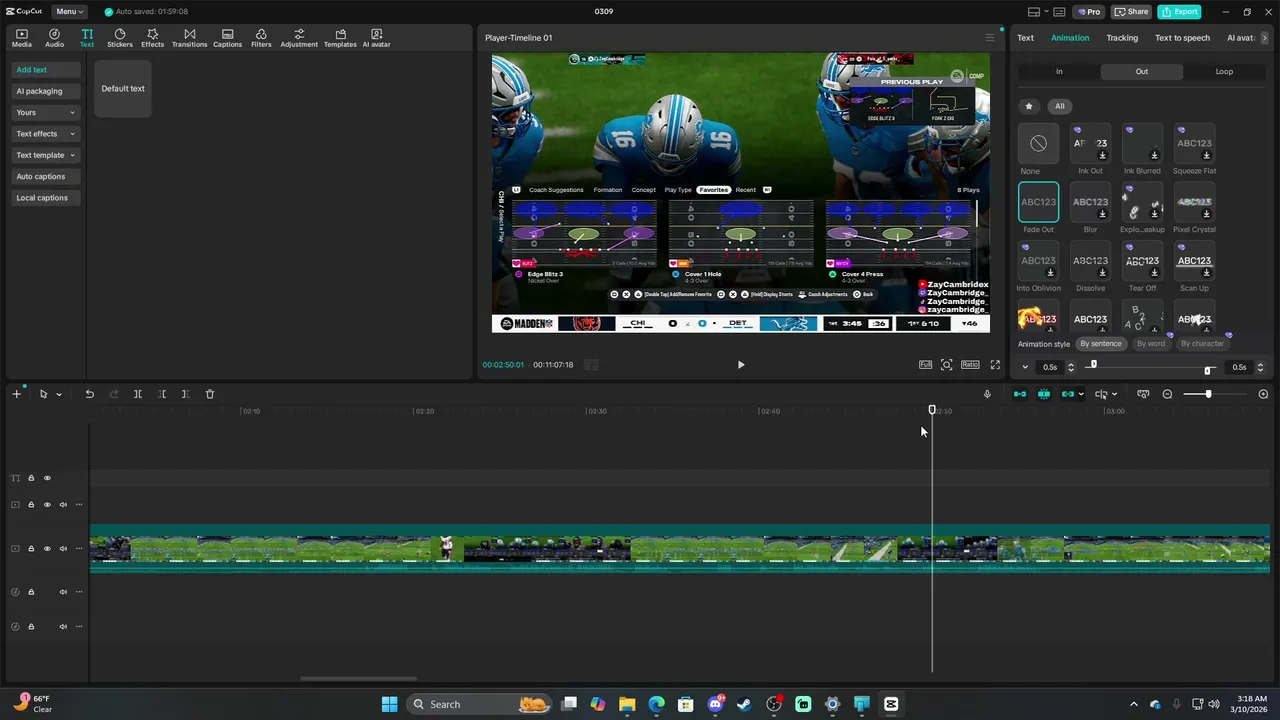Expand the Text template category
The height and width of the screenshot is (720, 1280).
(x=46, y=155)
